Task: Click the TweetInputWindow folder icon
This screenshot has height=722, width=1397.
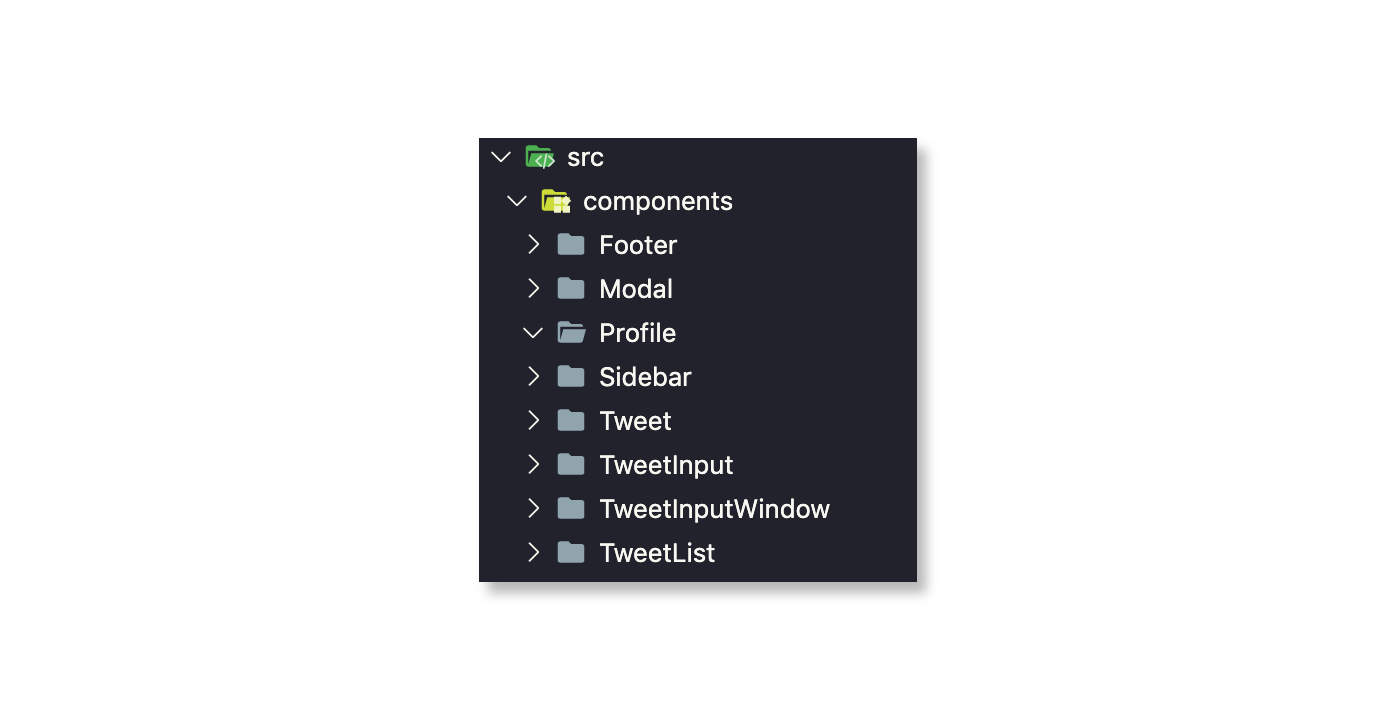Action: 571,509
